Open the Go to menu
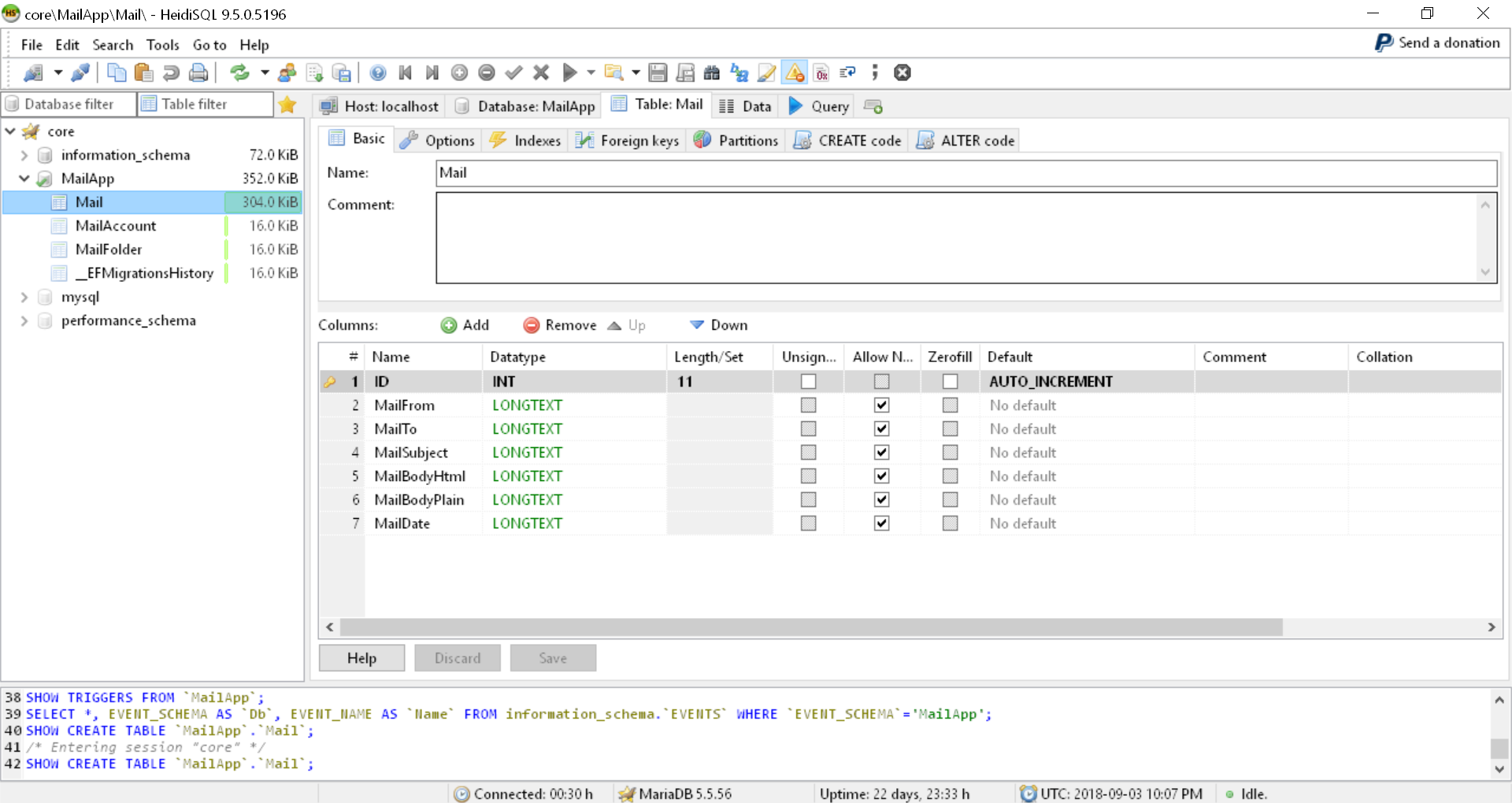The width and height of the screenshot is (1512, 803). pyautogui.click(x=209, y=45)
